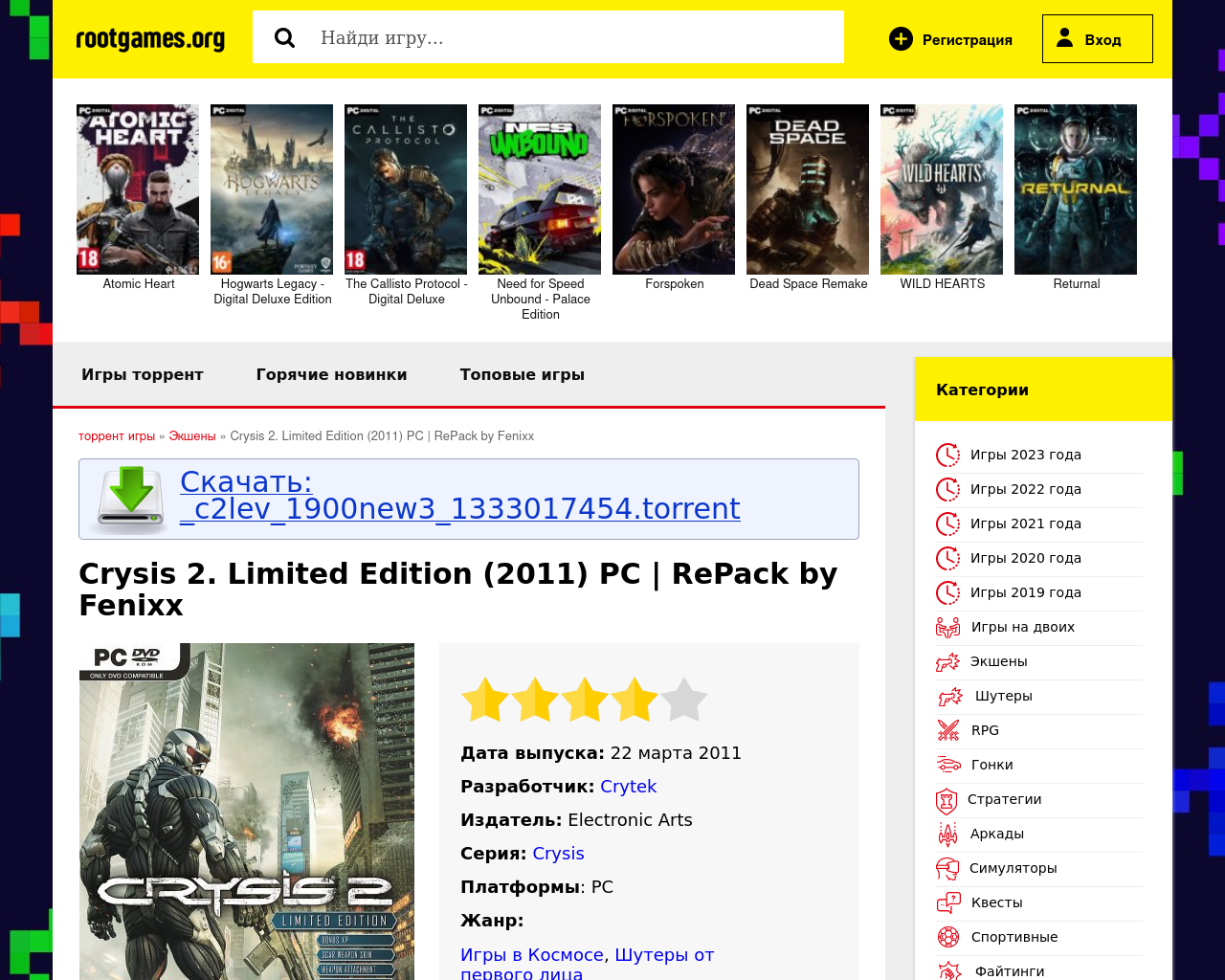Rate the game three stars
1225x980 pixels.
coord(585,699)
